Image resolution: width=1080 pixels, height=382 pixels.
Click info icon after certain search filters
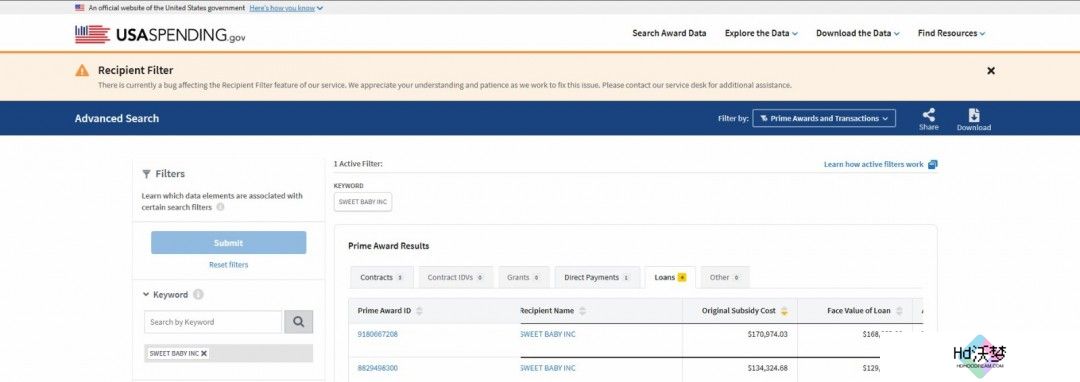(x=220, y=207)
